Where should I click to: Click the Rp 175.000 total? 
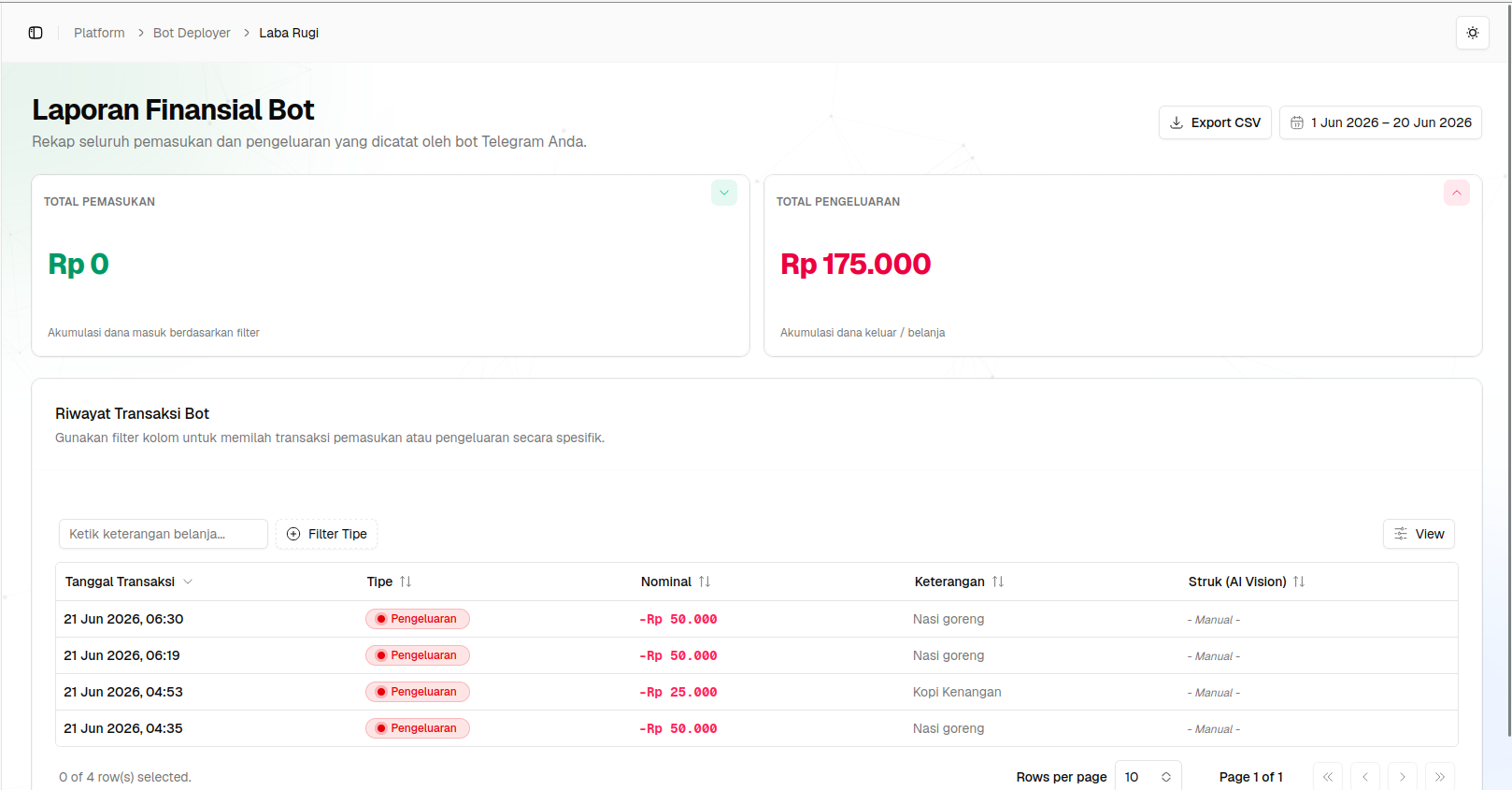pyautogui.click(x=856, y=265)
